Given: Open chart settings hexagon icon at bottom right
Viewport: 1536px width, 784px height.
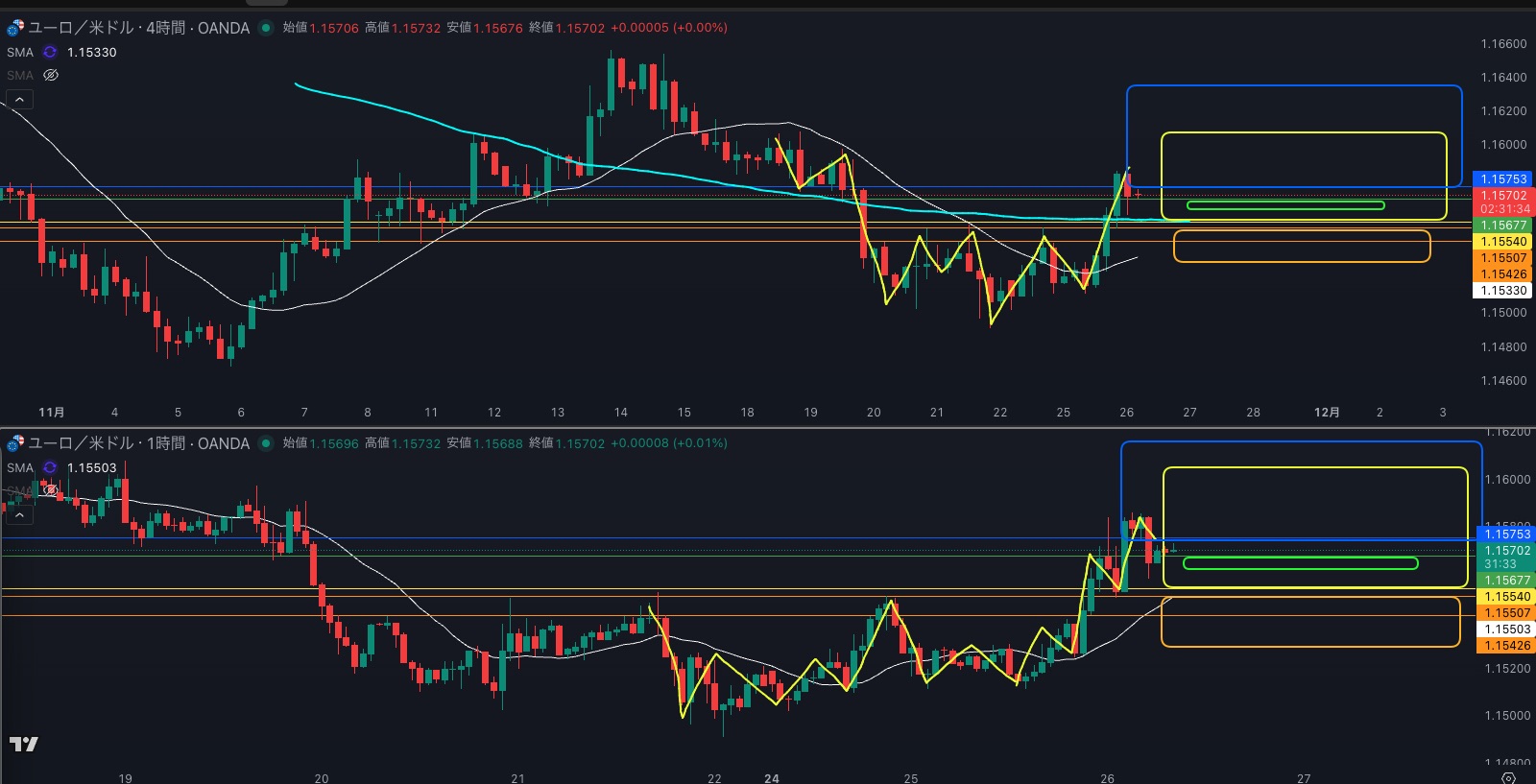Looking at the screenshot, I should point(1508,777).
